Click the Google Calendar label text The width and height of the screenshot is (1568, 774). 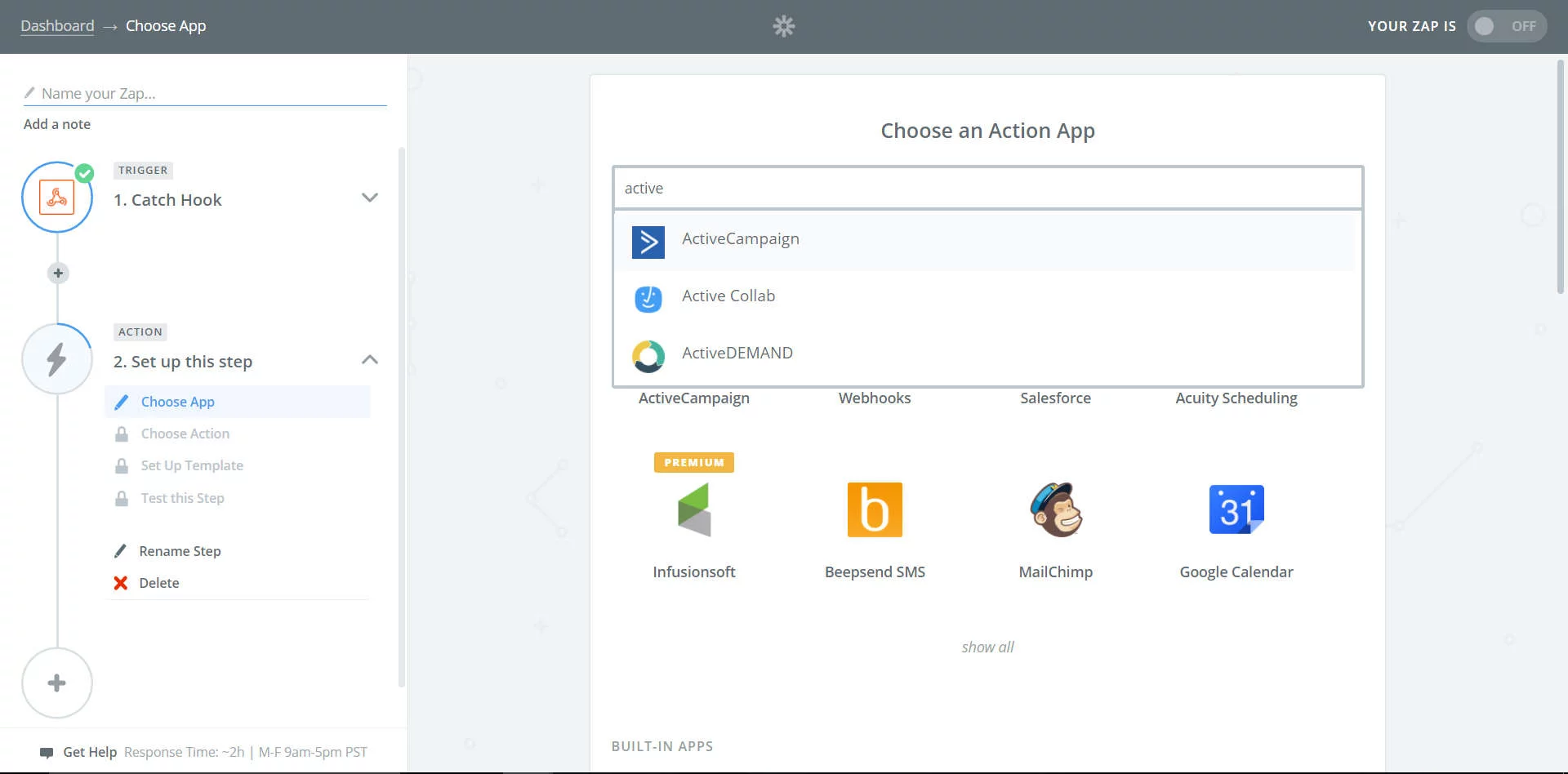tap(1236, 572)
